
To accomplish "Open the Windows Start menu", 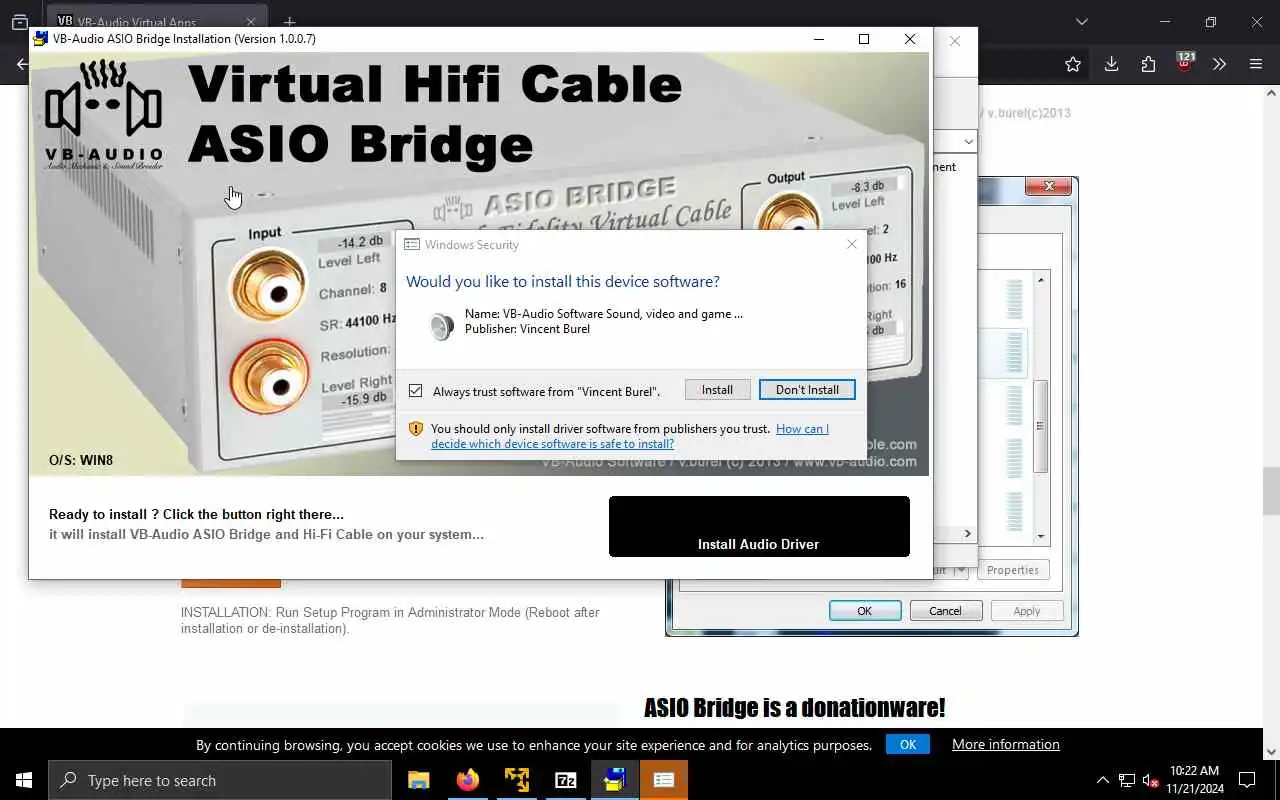I will click(24, 780).
